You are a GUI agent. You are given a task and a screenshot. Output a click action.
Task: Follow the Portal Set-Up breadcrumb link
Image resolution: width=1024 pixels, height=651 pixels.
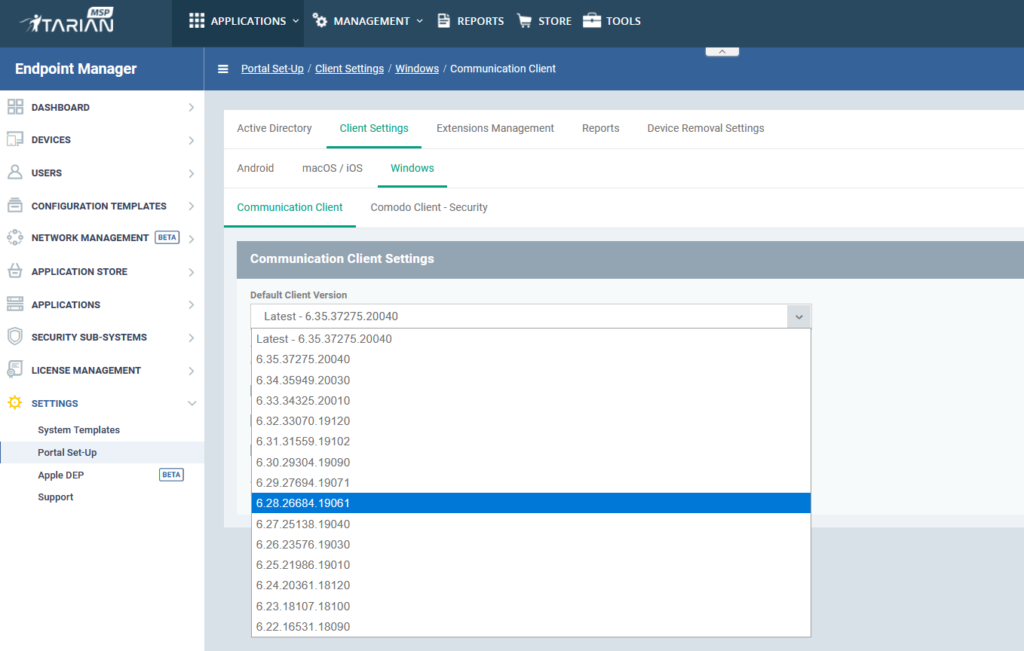click(272, 69)
